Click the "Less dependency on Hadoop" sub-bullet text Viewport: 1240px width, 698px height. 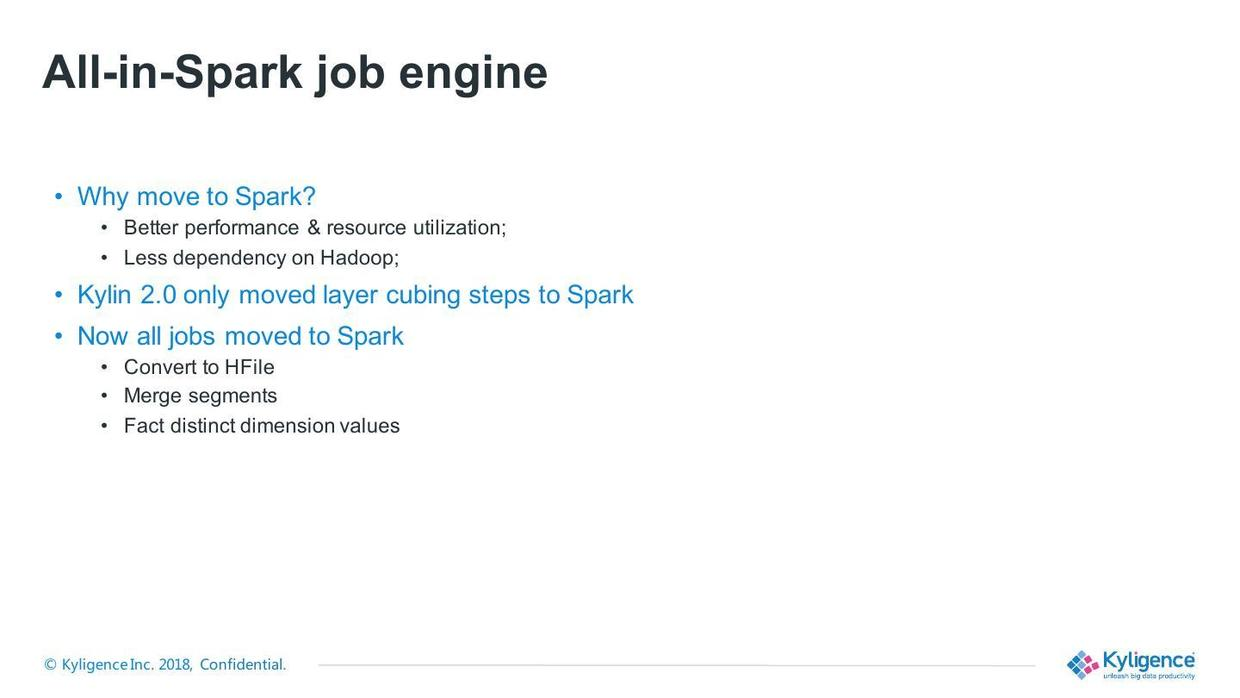pos(260,258)
